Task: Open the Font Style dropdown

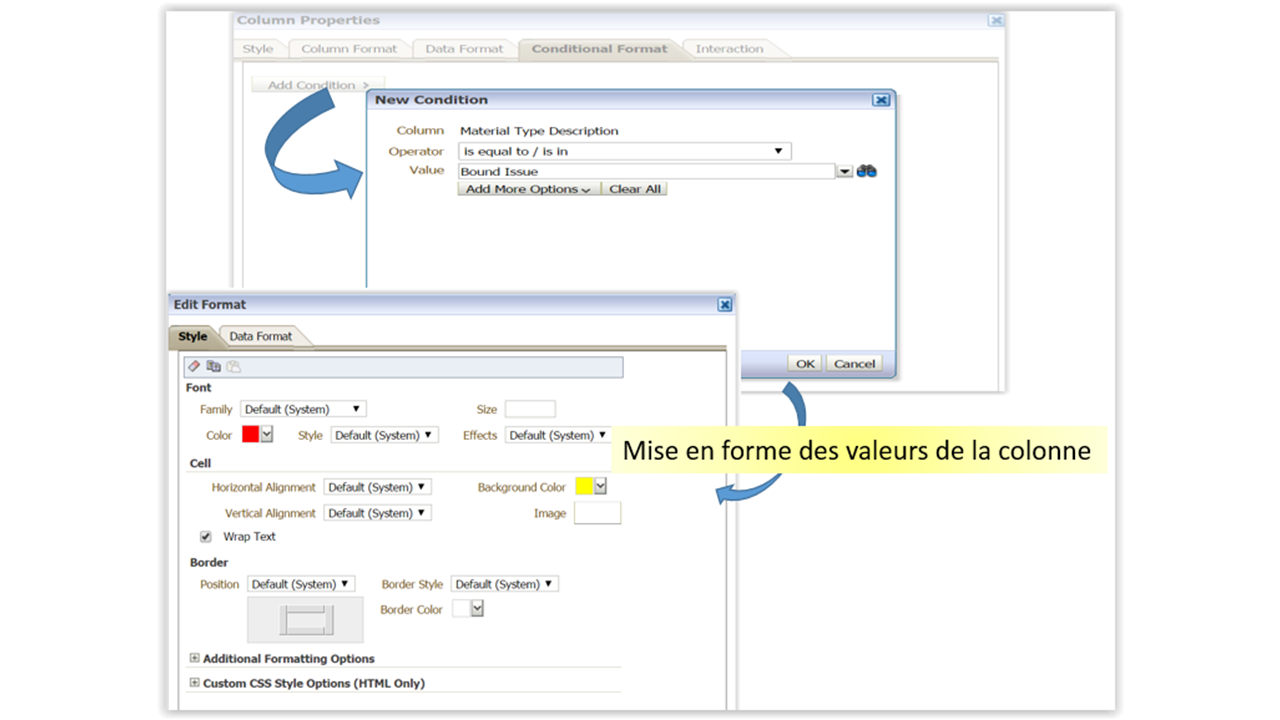Action: (x=384, y=435)
